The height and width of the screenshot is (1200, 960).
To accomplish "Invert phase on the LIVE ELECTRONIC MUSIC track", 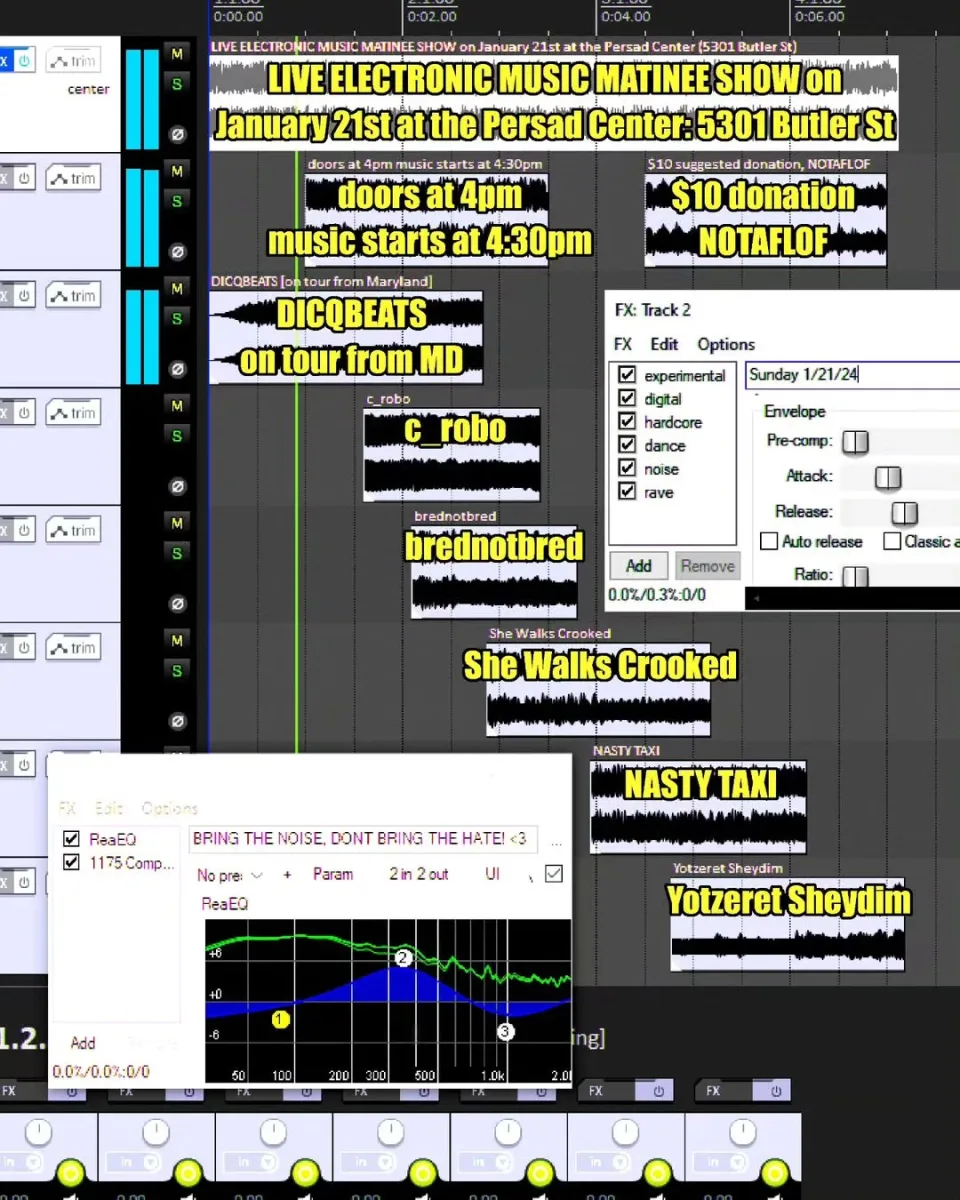I will pyautogui.click(x=177, y=134).
